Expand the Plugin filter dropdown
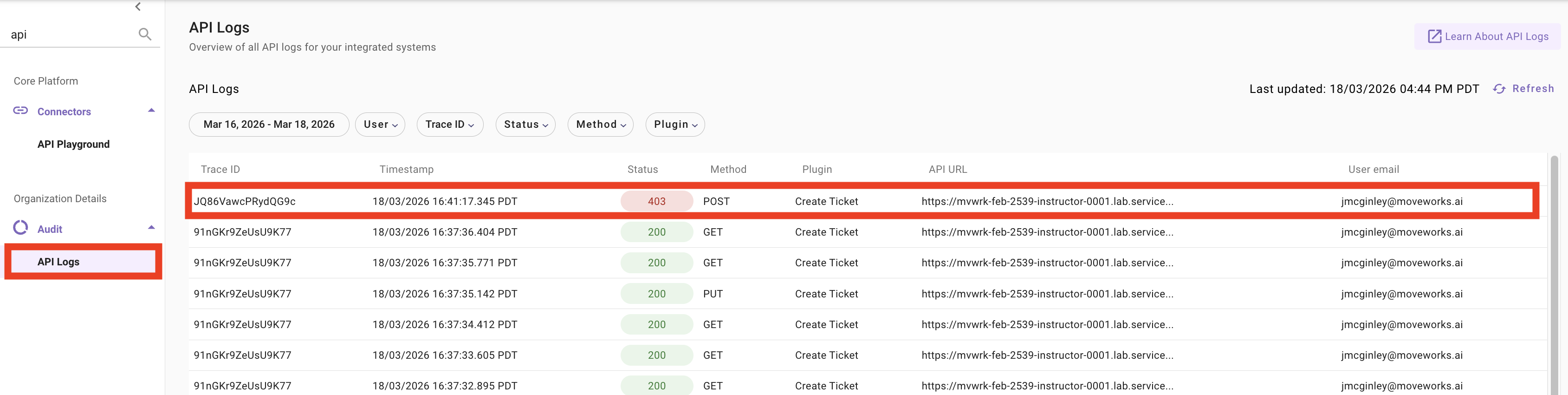 point(674,125)
